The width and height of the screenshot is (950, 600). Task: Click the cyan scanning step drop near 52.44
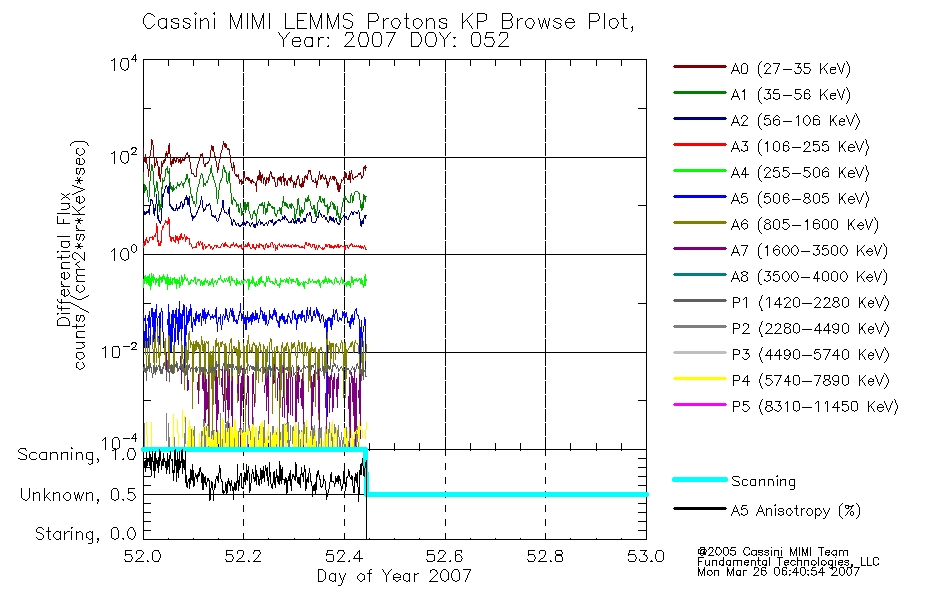367,472
